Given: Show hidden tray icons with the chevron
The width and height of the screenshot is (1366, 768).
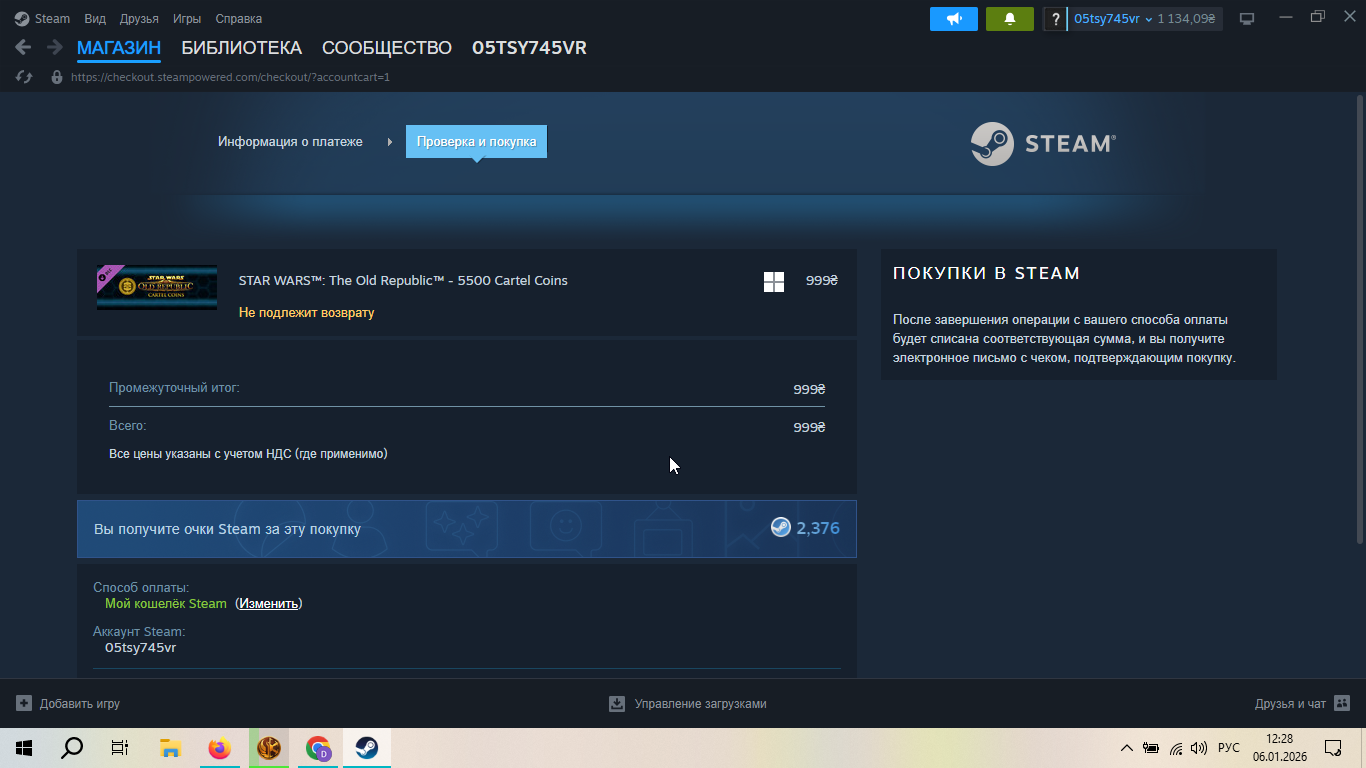Looking at the screenshot, I should coord(1127,748).
